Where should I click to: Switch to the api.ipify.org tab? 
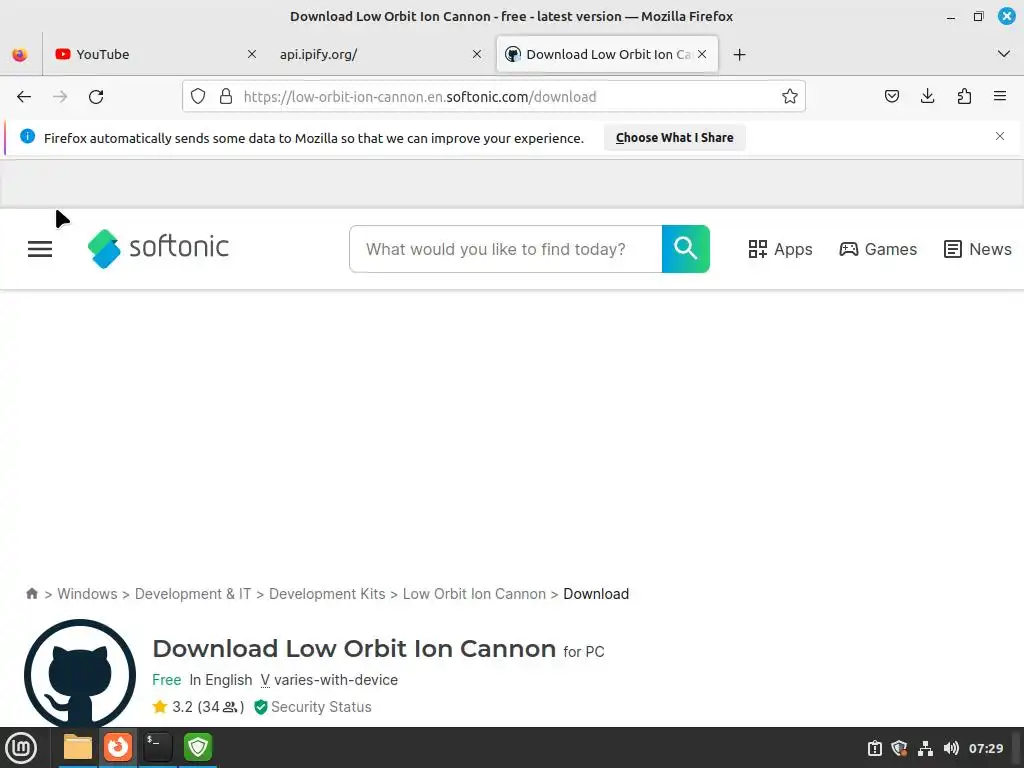click(x=381, y=54)
